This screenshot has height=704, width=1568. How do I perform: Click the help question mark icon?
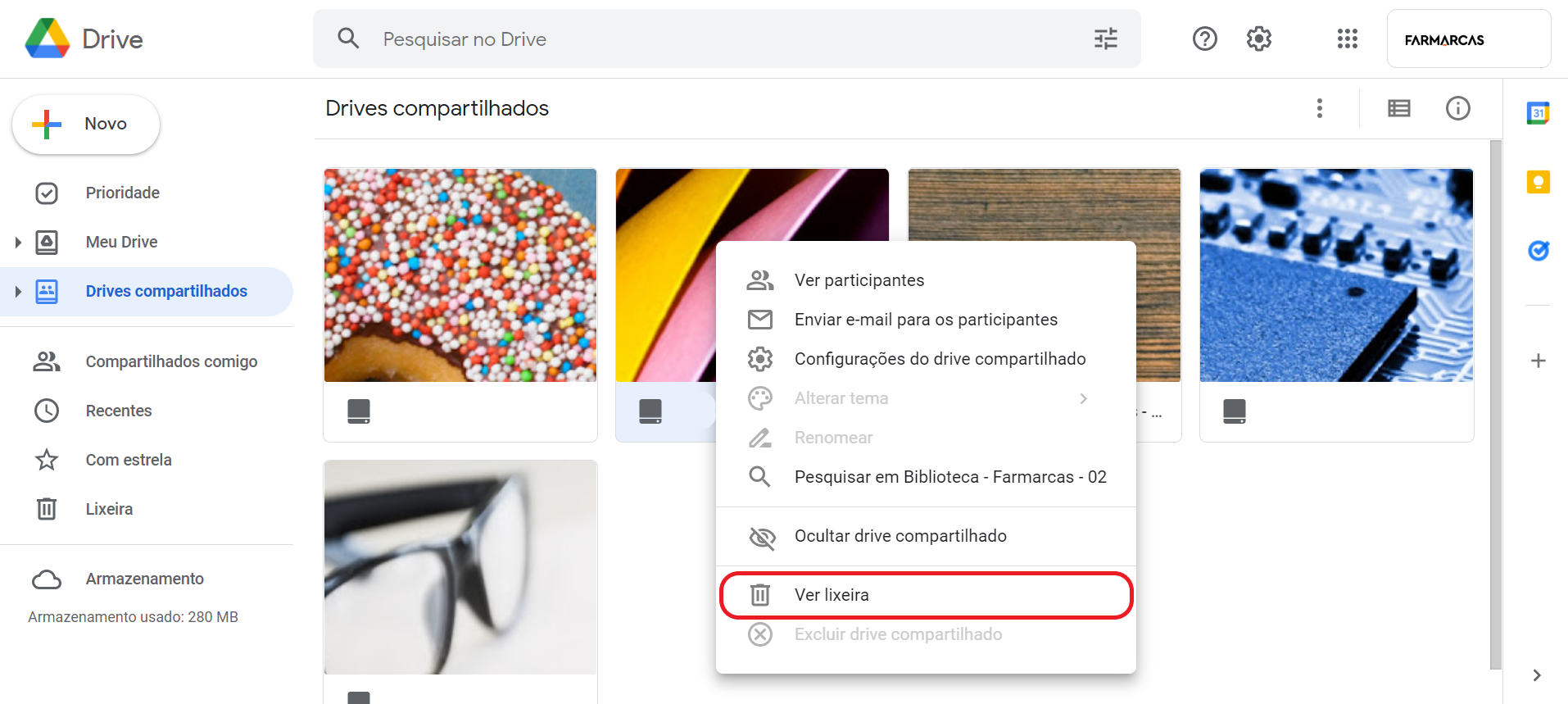pyautogui.click(x=1204, y=39)
